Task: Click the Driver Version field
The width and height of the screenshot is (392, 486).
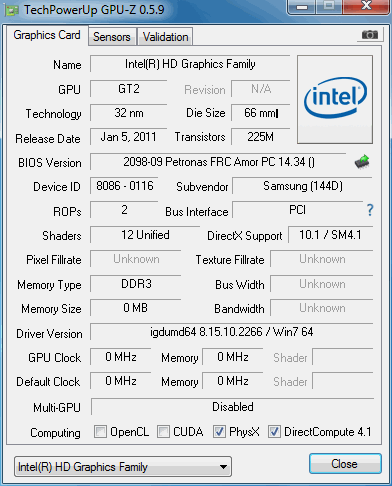Action: (231, 332)
